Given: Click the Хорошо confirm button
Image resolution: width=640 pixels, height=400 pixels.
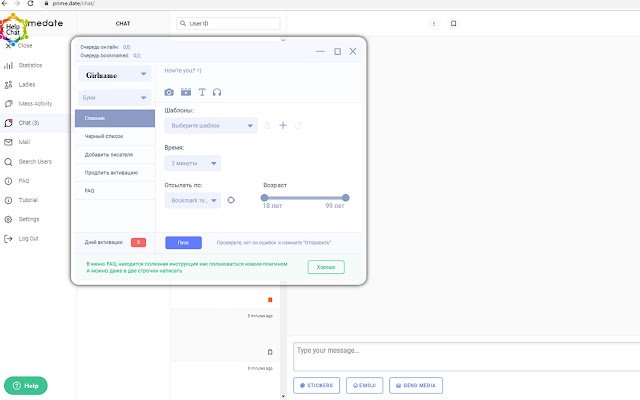Looking at the screenshot, I should [326, 267].
